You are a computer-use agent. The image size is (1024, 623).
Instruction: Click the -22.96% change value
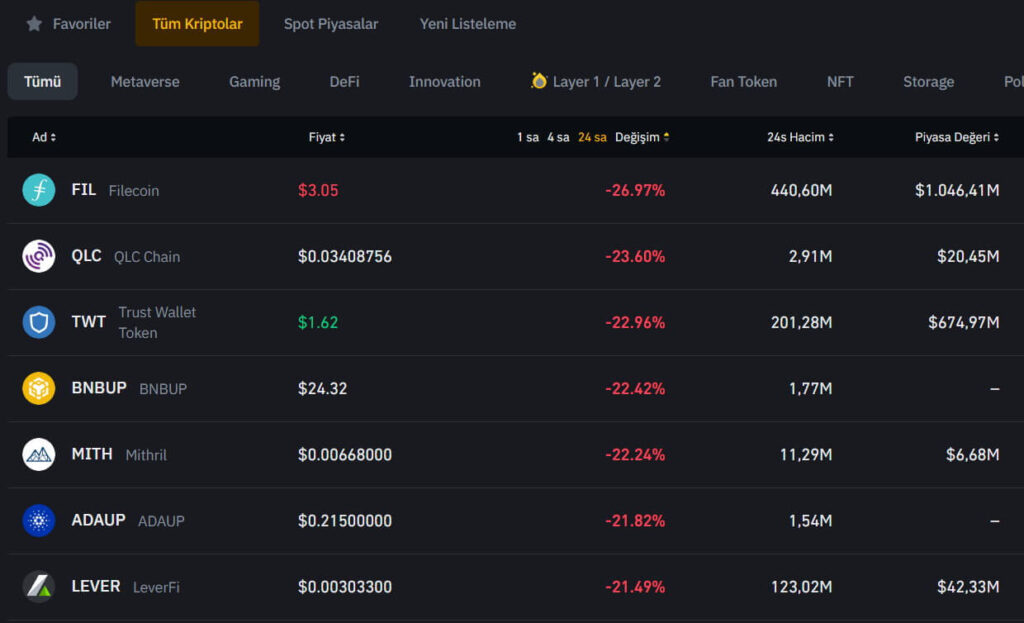(635, 322)
